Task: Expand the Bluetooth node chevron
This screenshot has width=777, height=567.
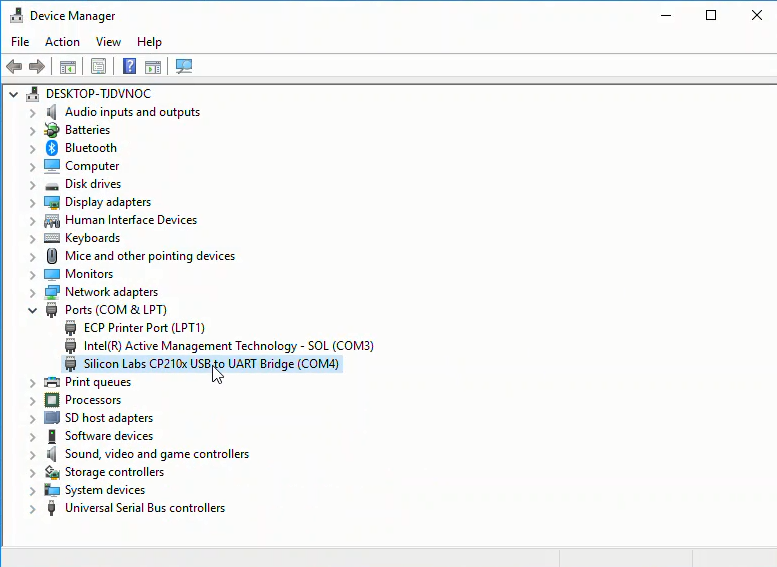Action: [x=33, y=149]
